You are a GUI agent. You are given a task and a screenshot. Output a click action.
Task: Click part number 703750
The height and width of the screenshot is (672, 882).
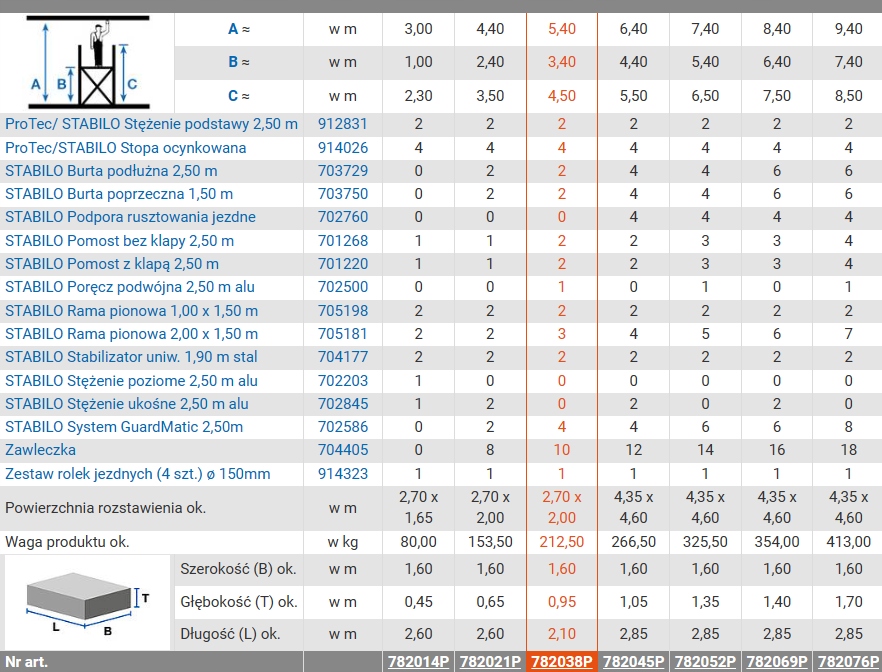tap(343, 194)
